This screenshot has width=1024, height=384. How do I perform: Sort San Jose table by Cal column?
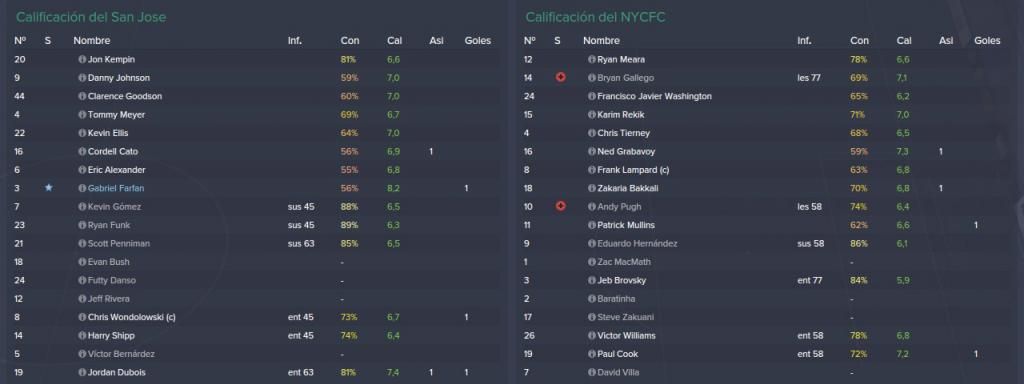coord(394,40)
